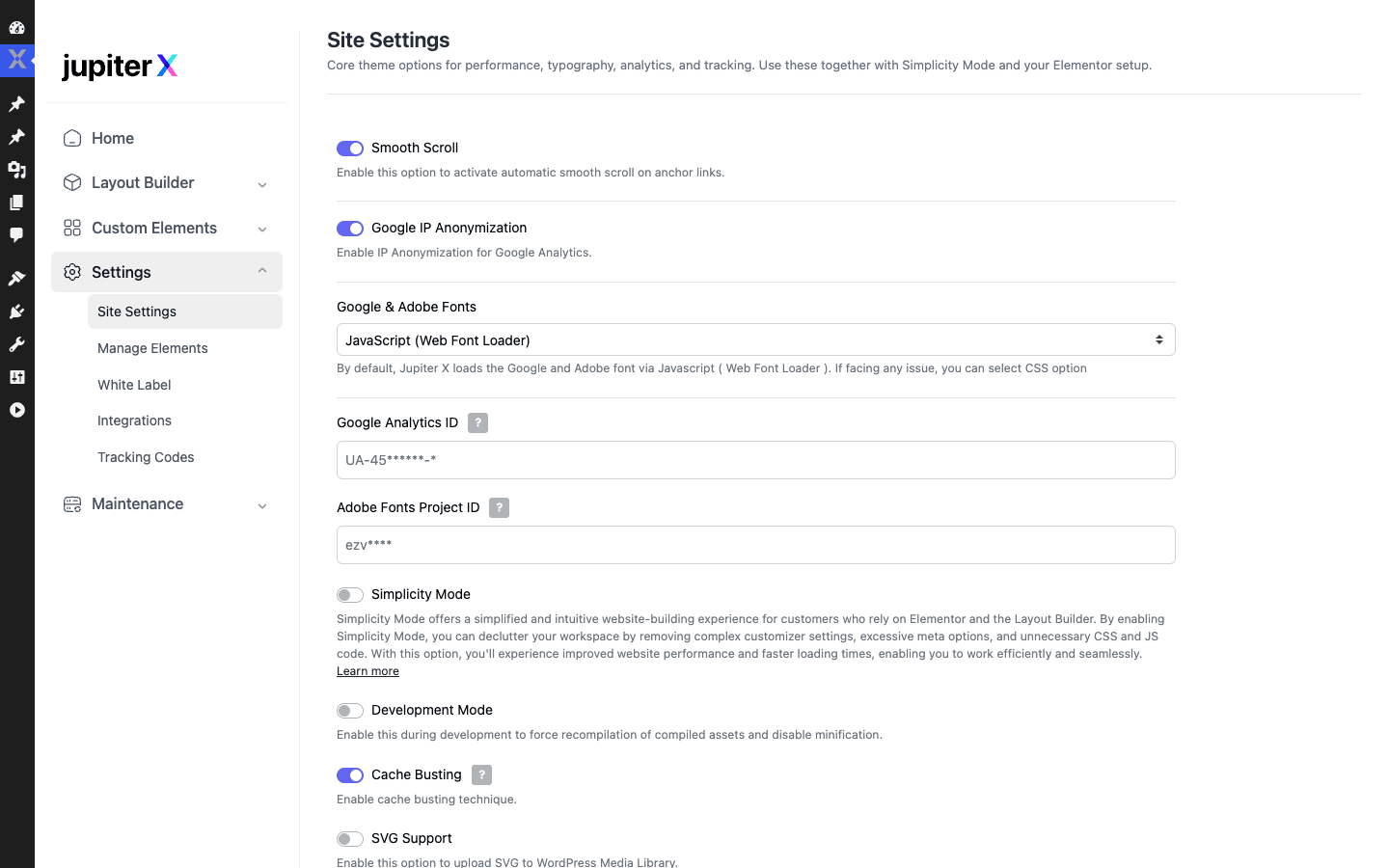Show help for Cache Busting
The image size is (1389, 868).
481,774
